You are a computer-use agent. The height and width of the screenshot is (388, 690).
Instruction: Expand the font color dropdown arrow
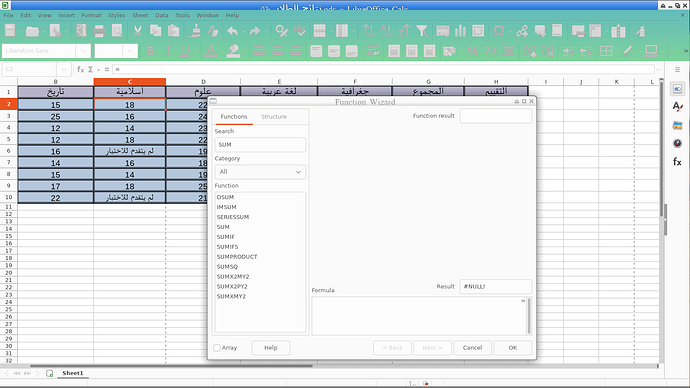(221, 51)
